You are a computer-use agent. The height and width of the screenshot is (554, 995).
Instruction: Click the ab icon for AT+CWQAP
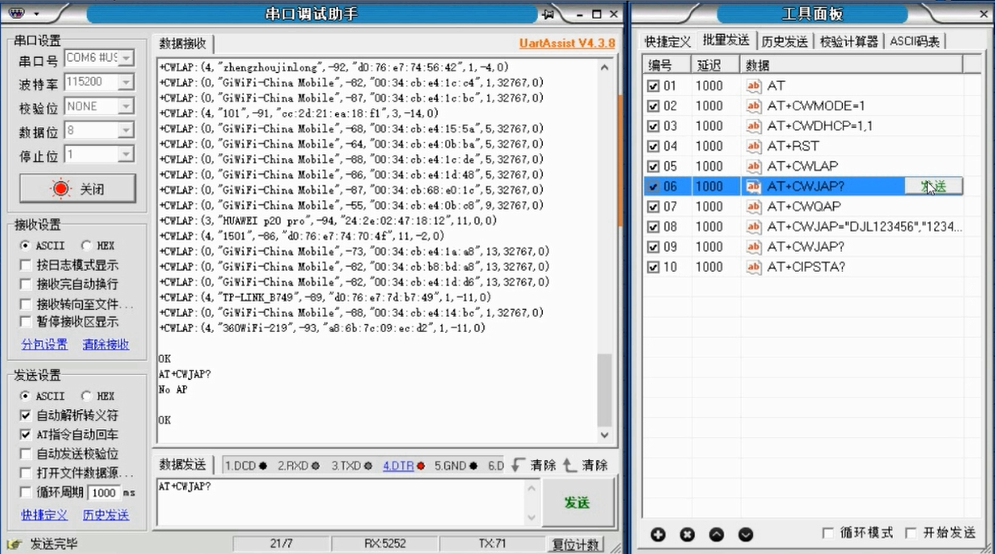(x=753, y=206)
